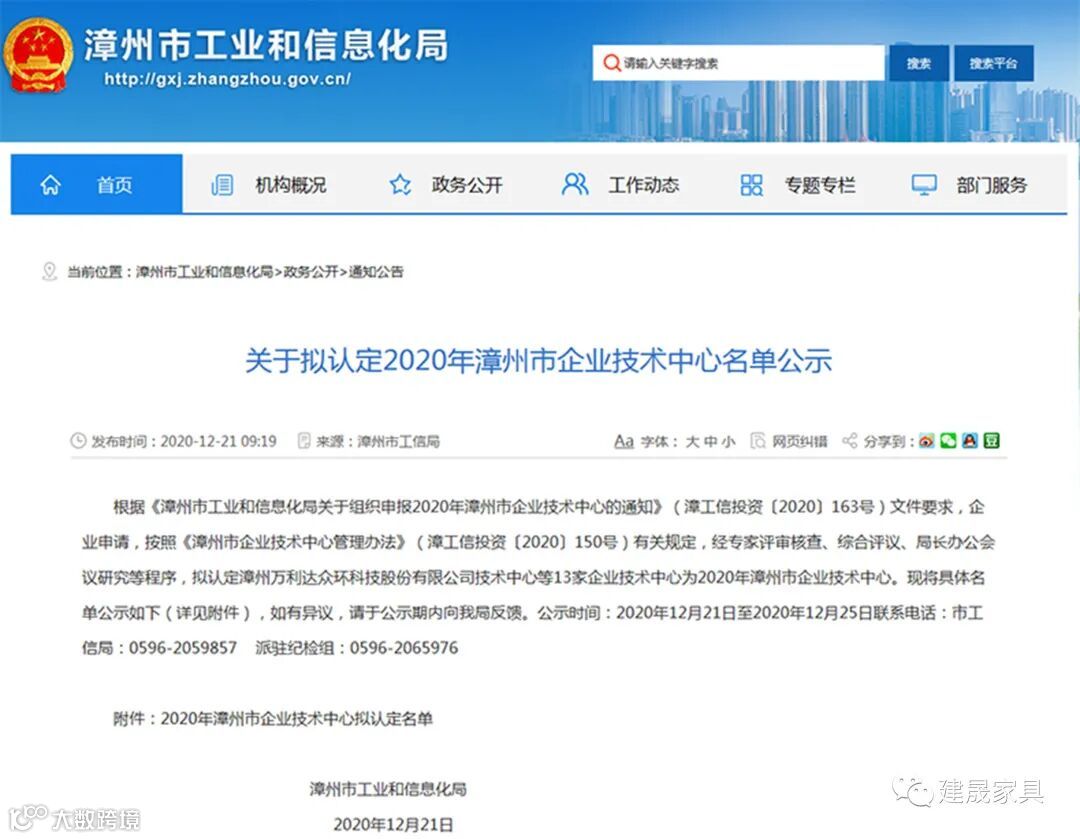Open 工作动态 menu item
This screenshot has height=839, width=1080.
pos(643,185)
